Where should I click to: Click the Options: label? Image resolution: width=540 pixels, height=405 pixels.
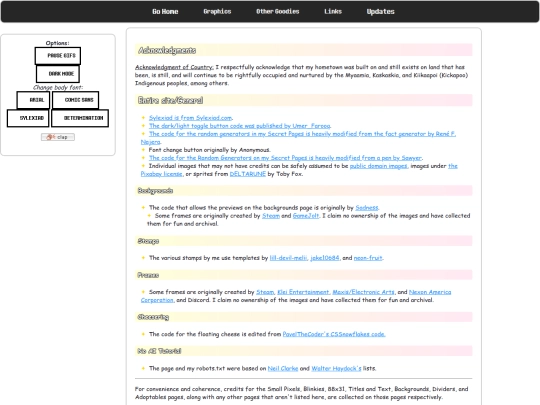[x=58, y=43]
